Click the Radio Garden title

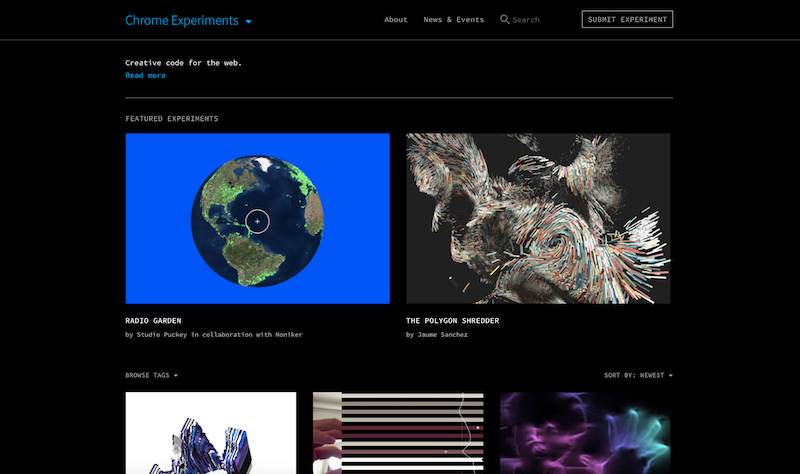[x=153, y=320]
